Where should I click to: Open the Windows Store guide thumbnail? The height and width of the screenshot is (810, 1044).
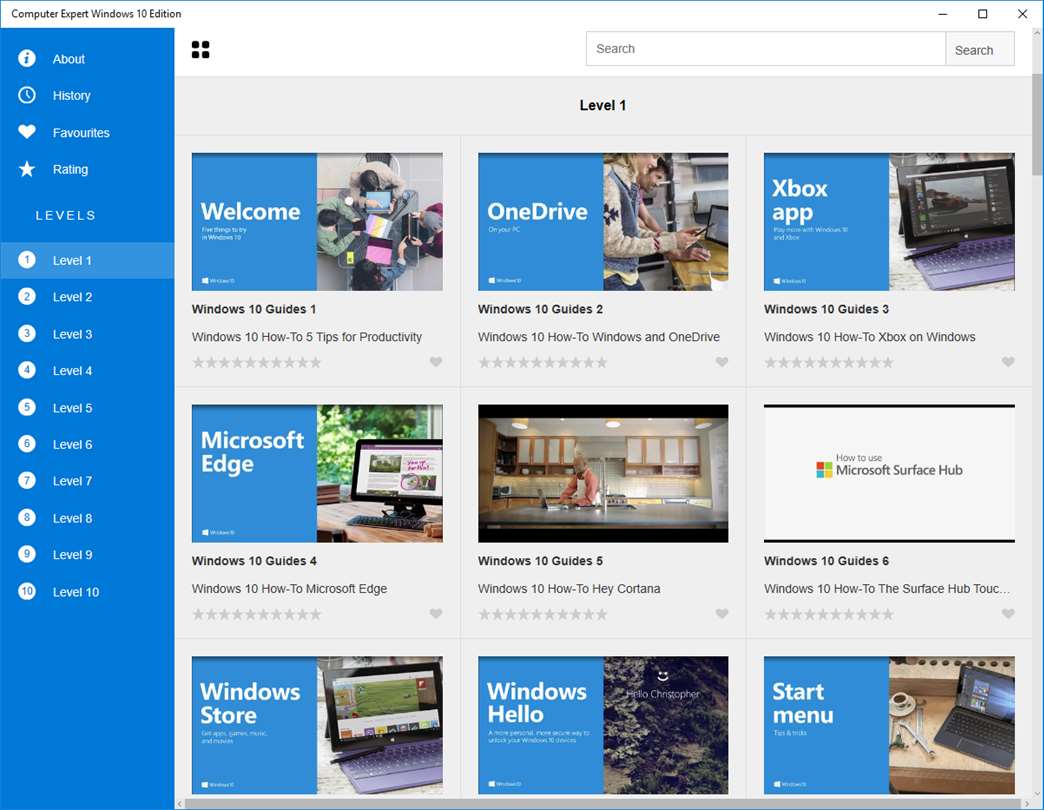click(317, 725)
